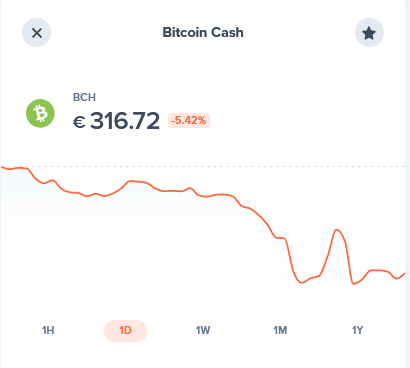Screen dimensions: 410x368
Task: Switch chart to the 1W range
Action: [203, 330]
